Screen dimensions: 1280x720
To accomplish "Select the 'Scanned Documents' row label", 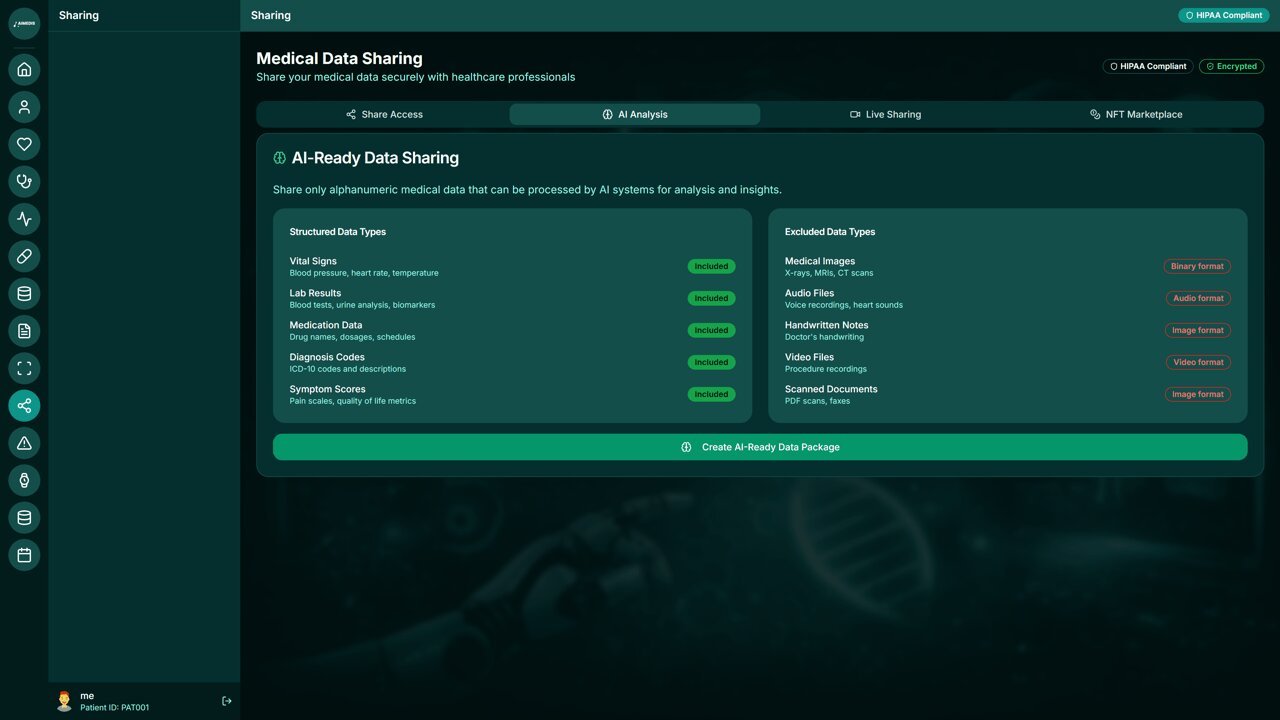I will [x=831, y=389].
